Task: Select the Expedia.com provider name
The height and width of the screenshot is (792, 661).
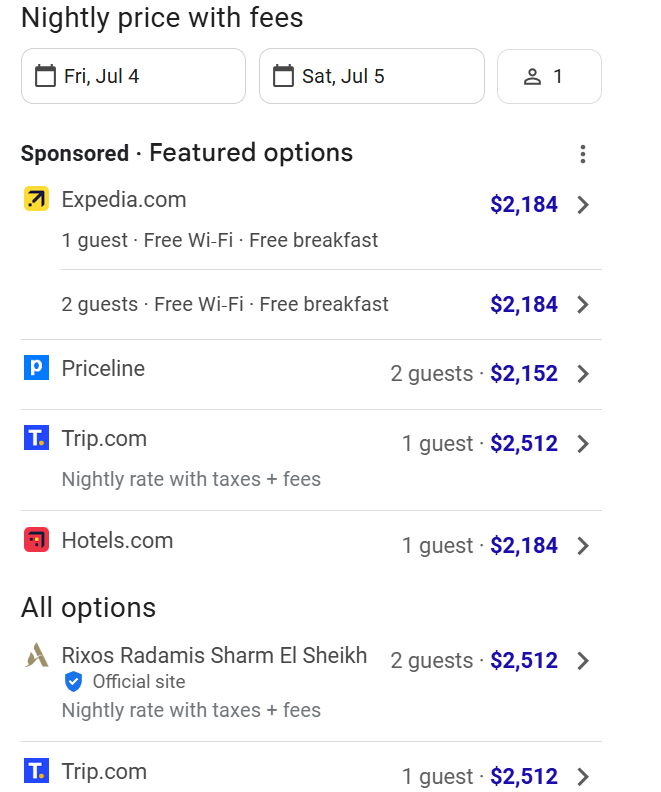Action: pyautogui.click(x=124, y=199)
